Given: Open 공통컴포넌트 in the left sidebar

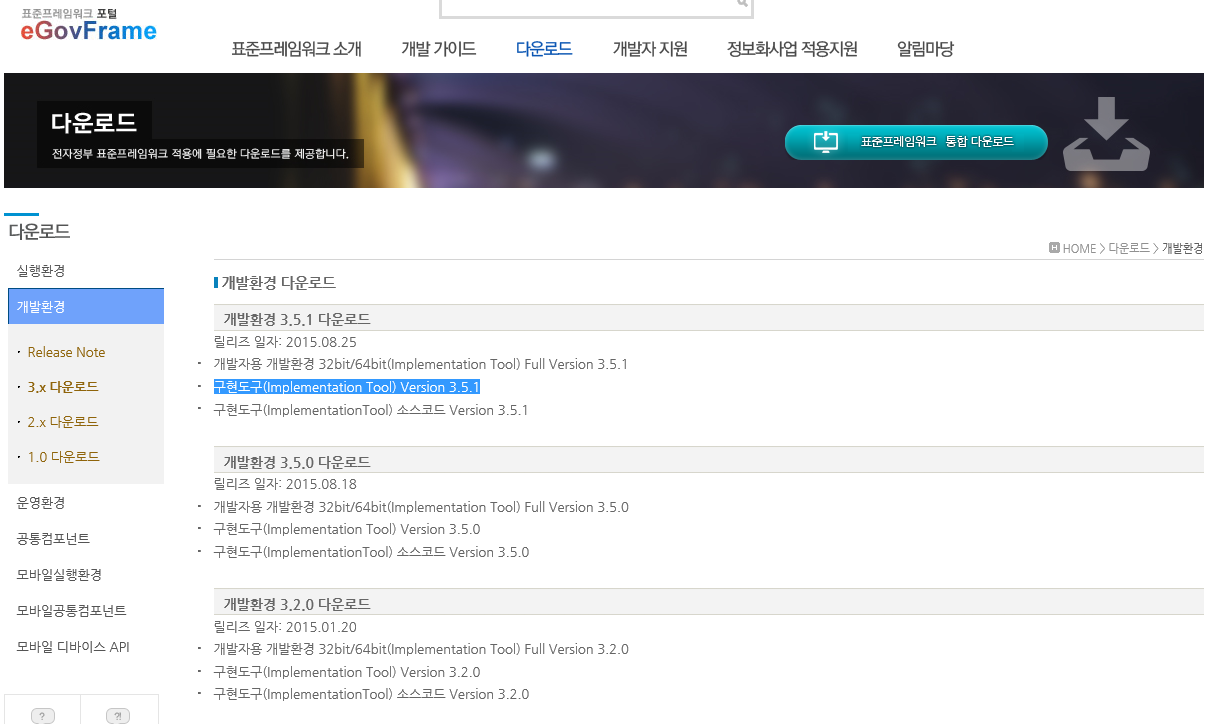Looking at the screenshot, I should (53, 539).
